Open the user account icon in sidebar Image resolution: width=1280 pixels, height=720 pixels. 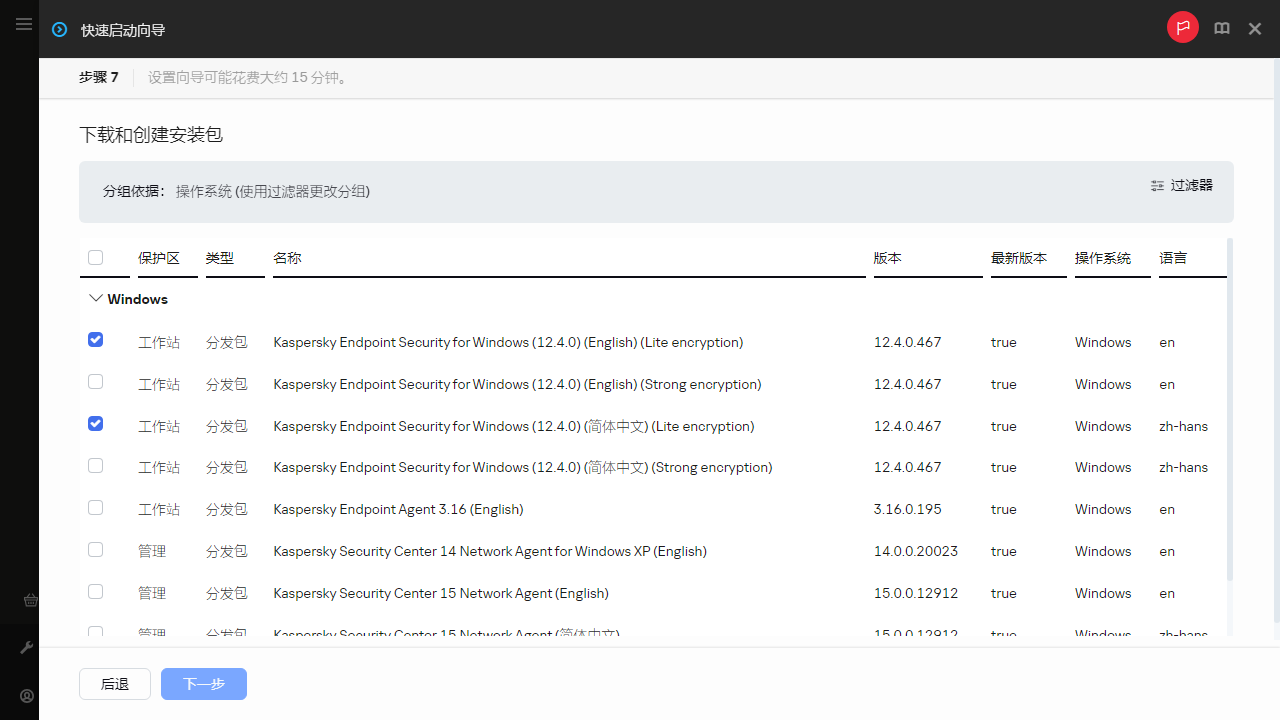click(x=27, y=696)
